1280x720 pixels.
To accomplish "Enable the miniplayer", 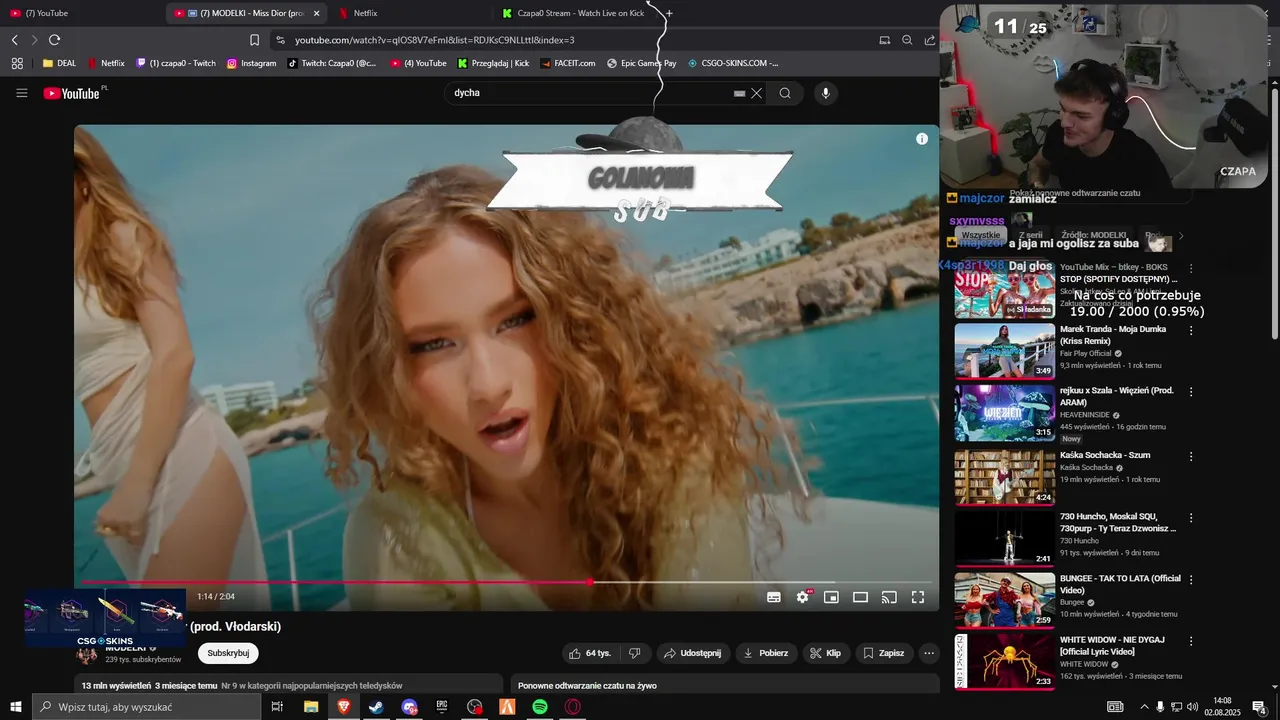I will (x=831, y=597).
